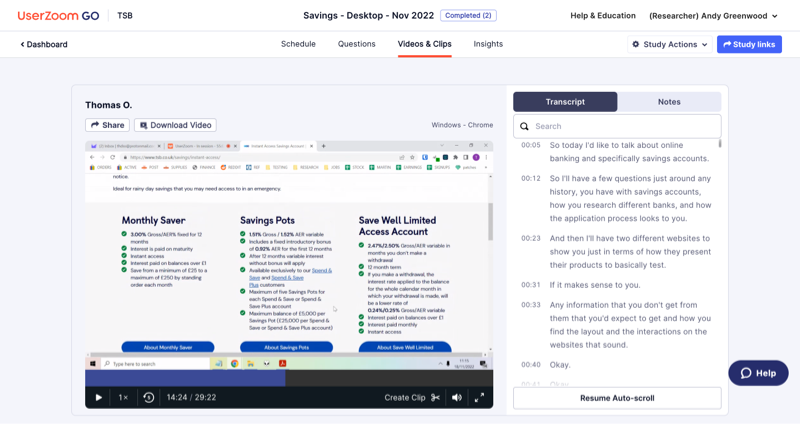Expand video to fullscreen
Screen dimensions: 800x424
pyautogui.click(x=479, y=397)
